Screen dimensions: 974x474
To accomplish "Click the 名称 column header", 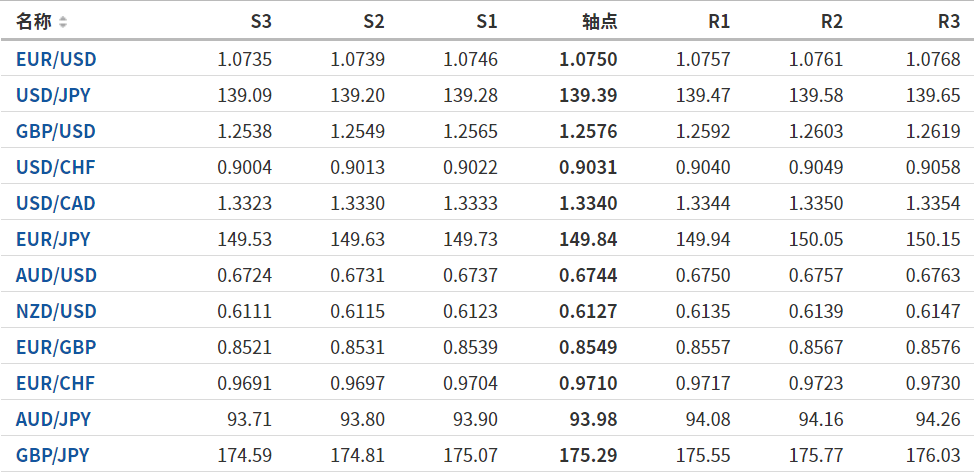I will click(x=33, y=22).
